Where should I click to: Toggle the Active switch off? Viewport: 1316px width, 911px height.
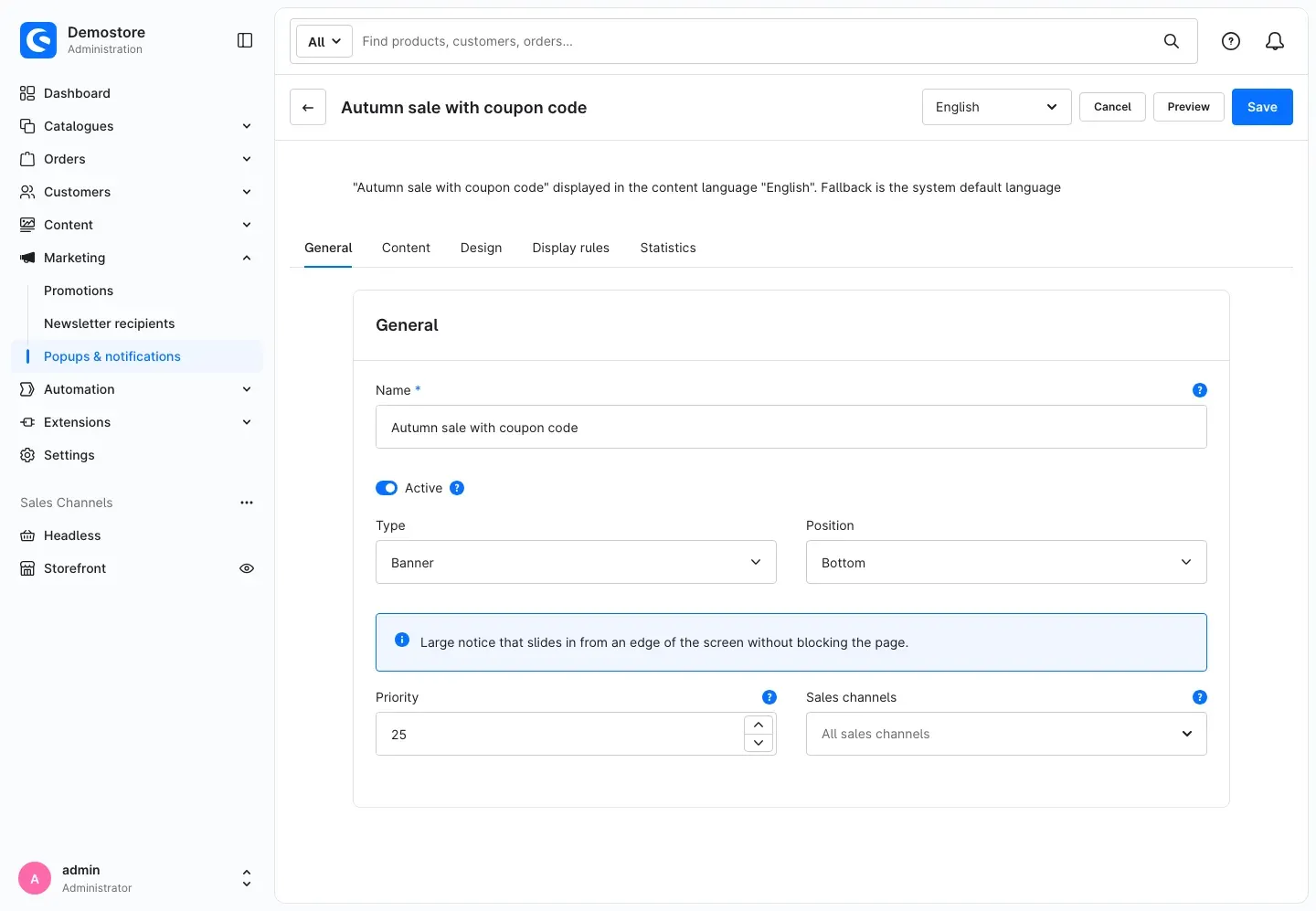click(x=387, y=488)
